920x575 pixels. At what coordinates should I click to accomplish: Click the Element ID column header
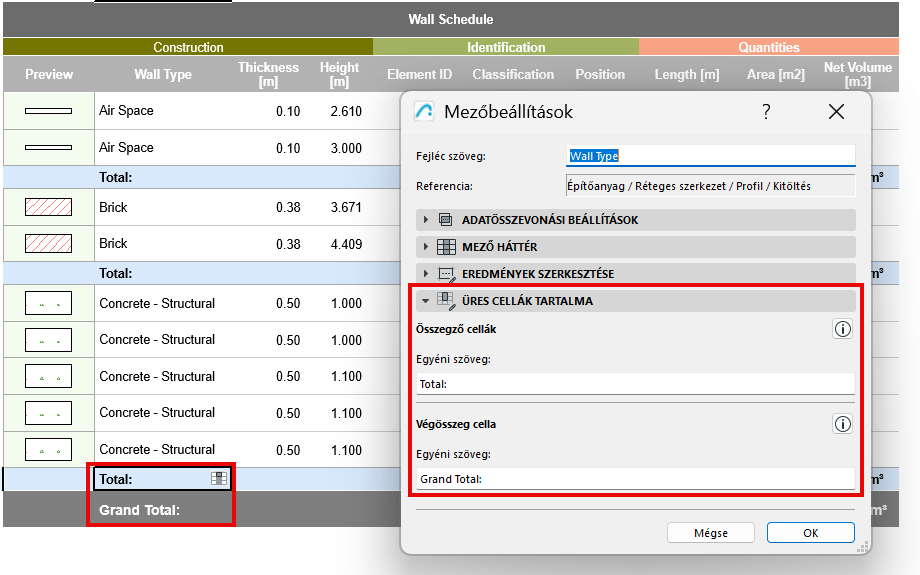click(420, 75)
